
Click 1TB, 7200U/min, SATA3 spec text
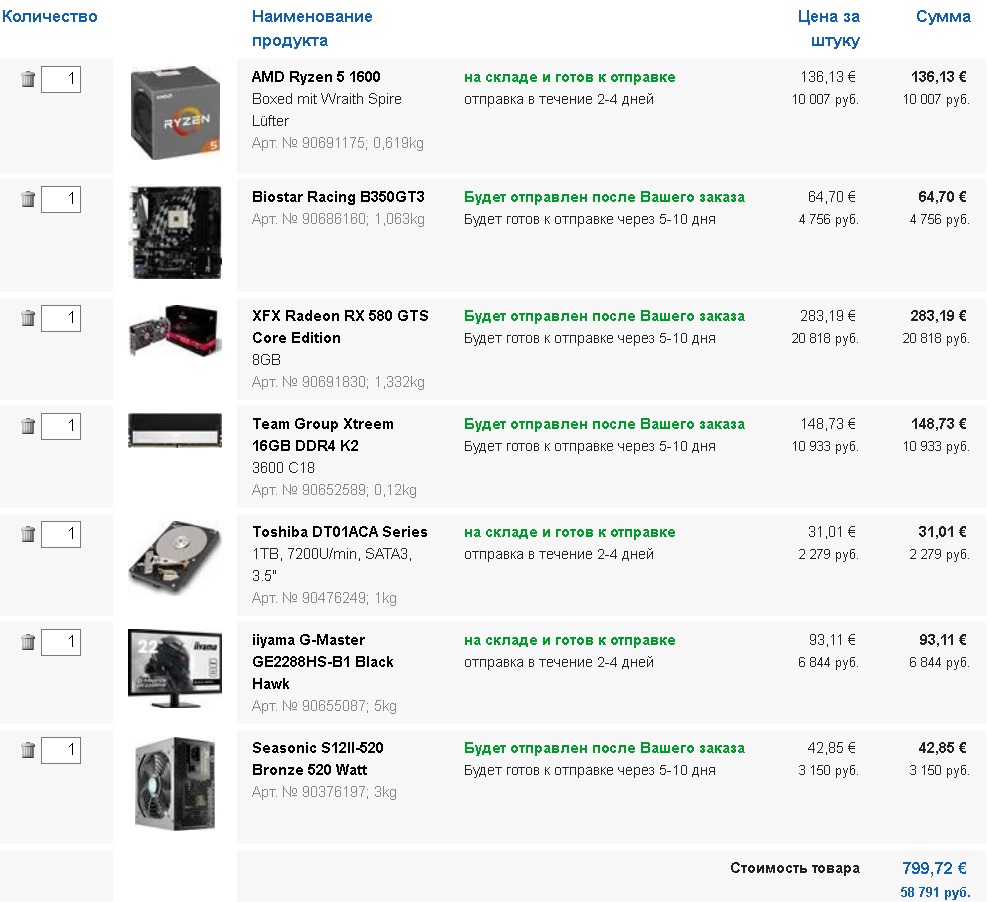[332, 565]
